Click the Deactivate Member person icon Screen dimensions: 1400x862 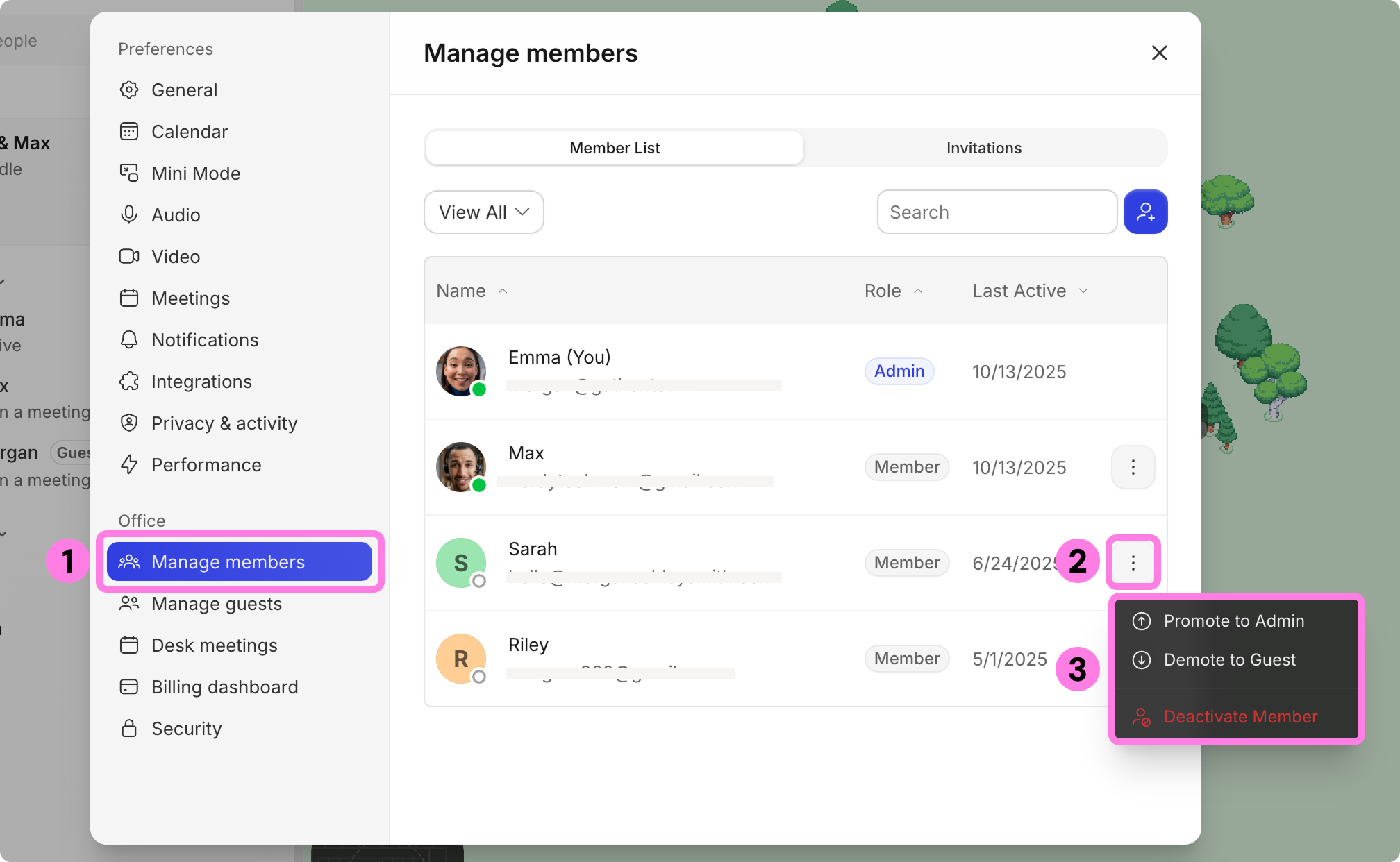[x=1142, y=717]
